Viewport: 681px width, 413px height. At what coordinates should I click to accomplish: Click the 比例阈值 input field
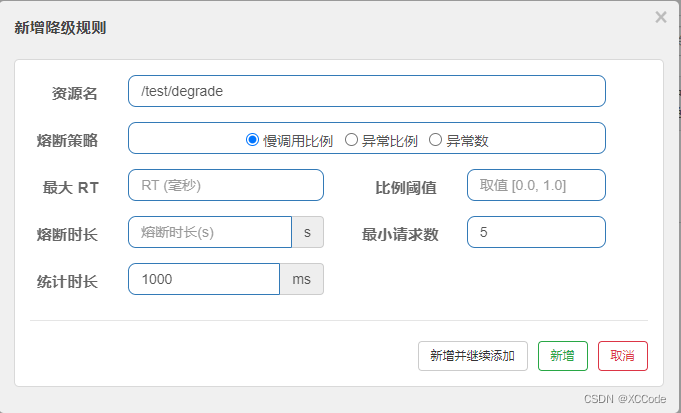pos(536,185)
